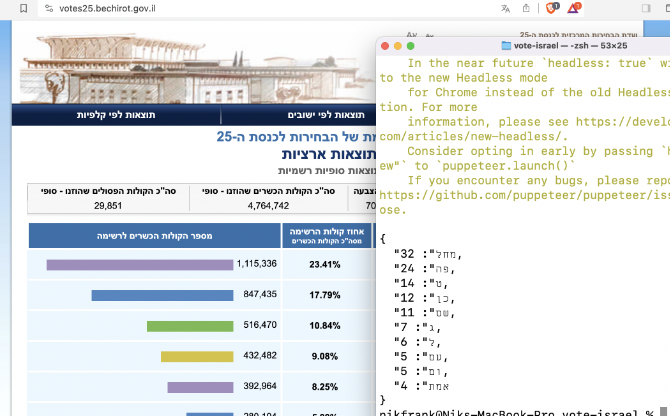Select the 10.84% percentage cell
This screenshot has width=670, height=416.
click(325, 325)
